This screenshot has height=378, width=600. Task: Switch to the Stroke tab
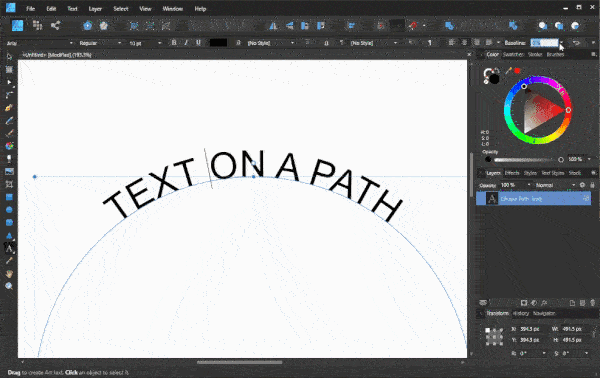(x=535, y=54)
